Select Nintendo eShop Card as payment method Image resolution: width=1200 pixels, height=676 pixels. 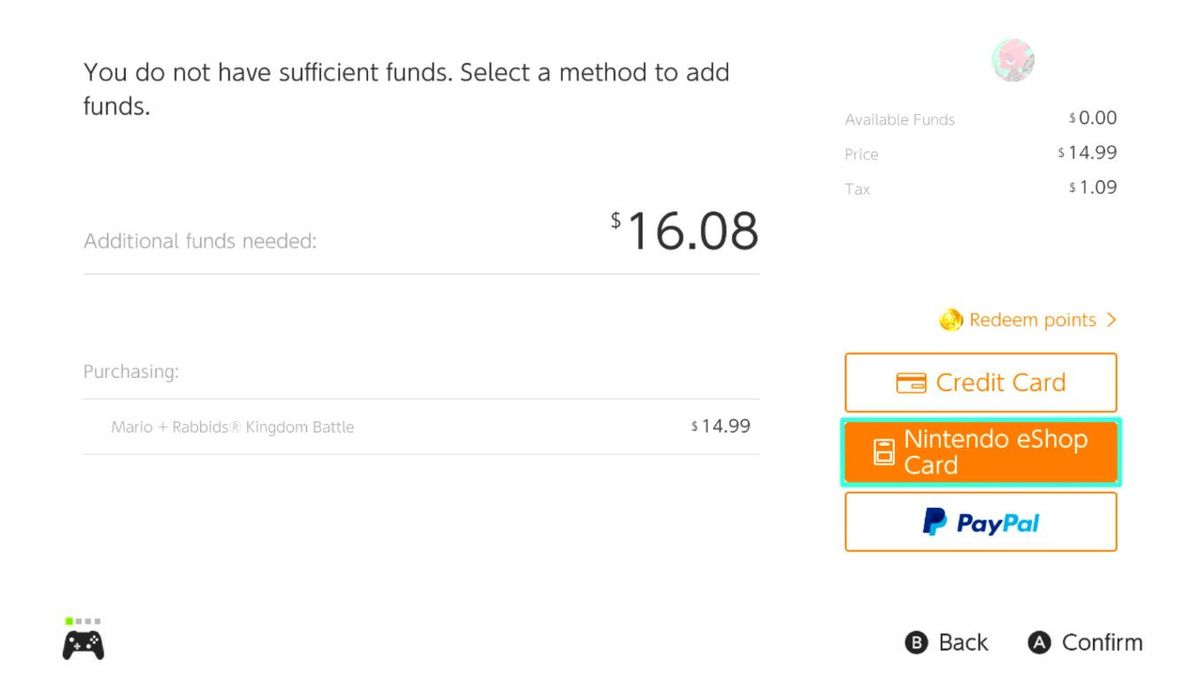click(981, 451)
